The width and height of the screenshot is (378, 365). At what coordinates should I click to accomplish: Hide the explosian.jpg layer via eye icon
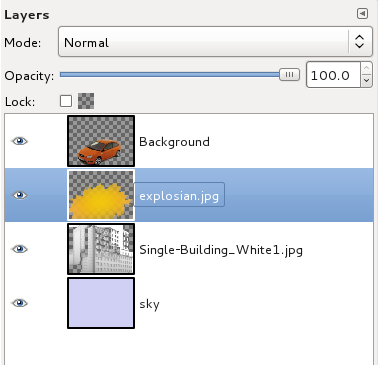tap(20, 195)
